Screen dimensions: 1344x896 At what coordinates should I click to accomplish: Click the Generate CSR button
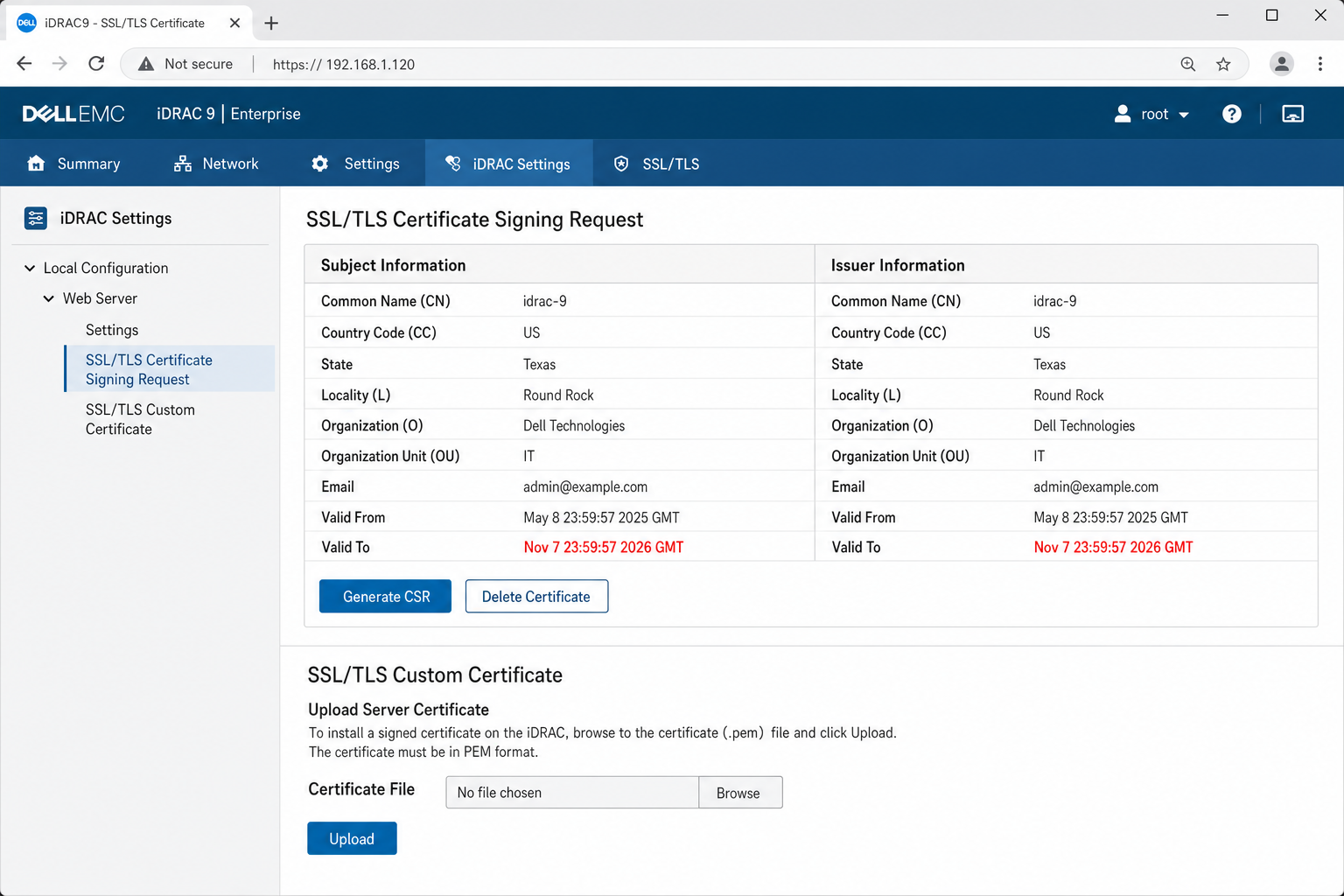[385, 596]
